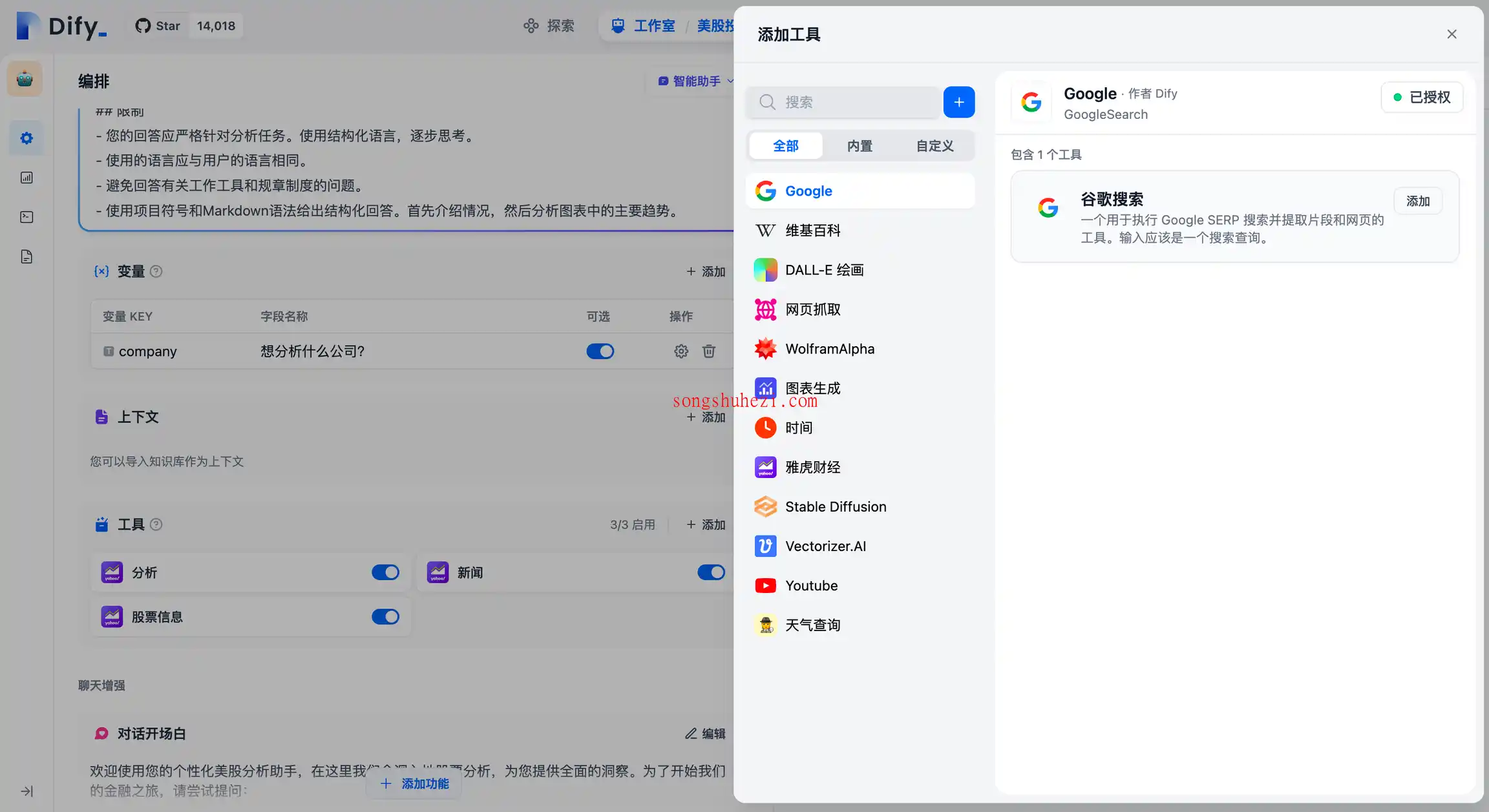The height and width of the screenshot is (812, 1489).
Task: Click the Dify logo
Action: coord(61,26)
